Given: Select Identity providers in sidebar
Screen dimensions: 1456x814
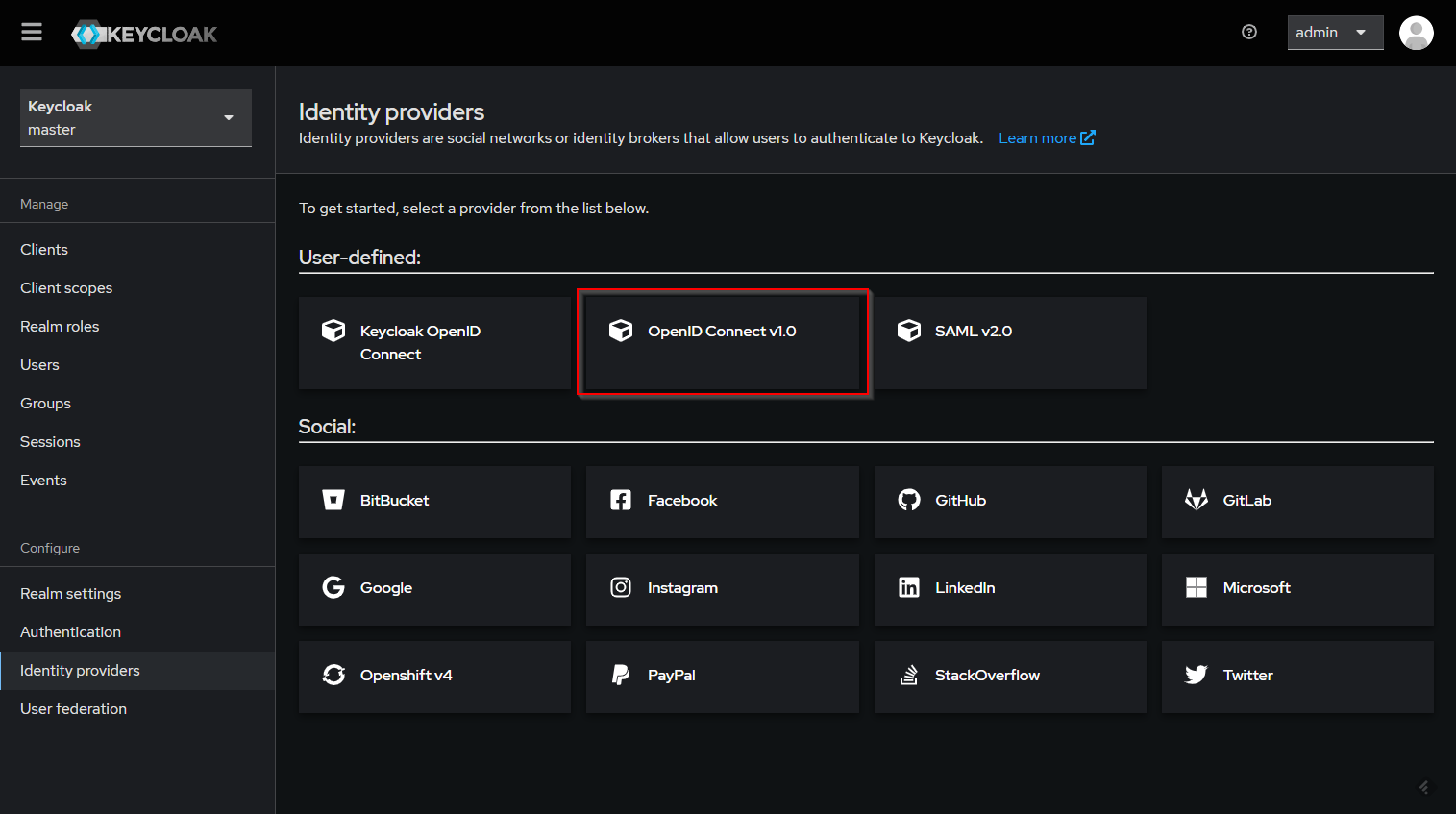Looking at the screenshot, I should pyautogui.click(x=137, y=670).
